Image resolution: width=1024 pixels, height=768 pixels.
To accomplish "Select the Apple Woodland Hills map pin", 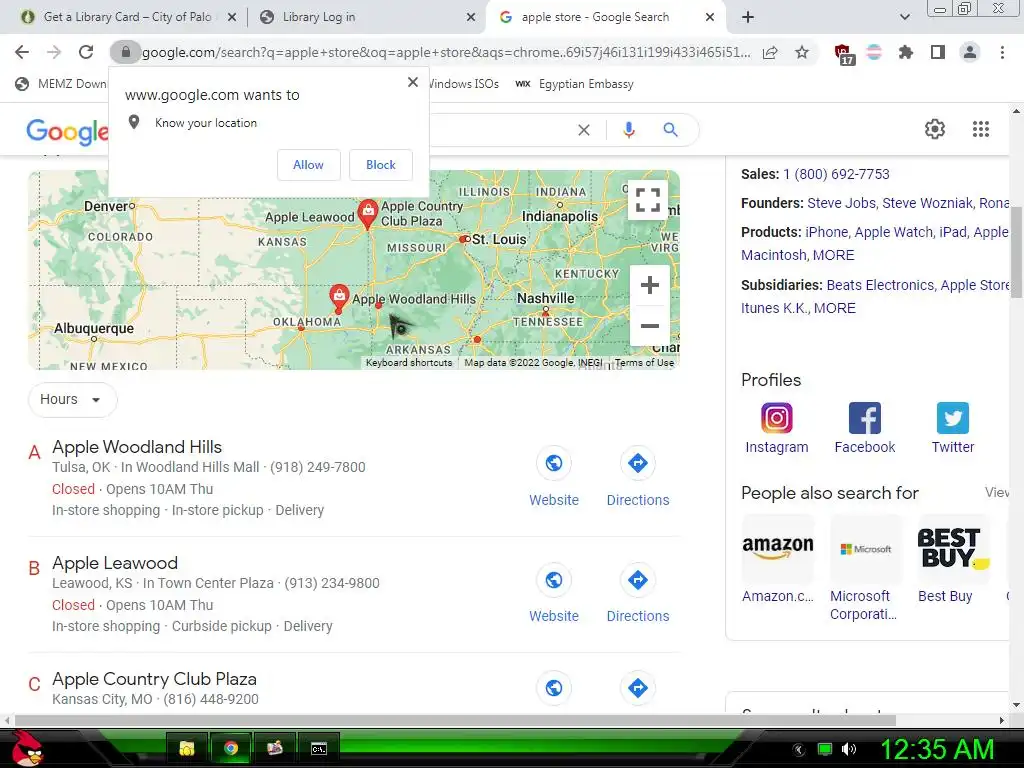I will 339,297.
